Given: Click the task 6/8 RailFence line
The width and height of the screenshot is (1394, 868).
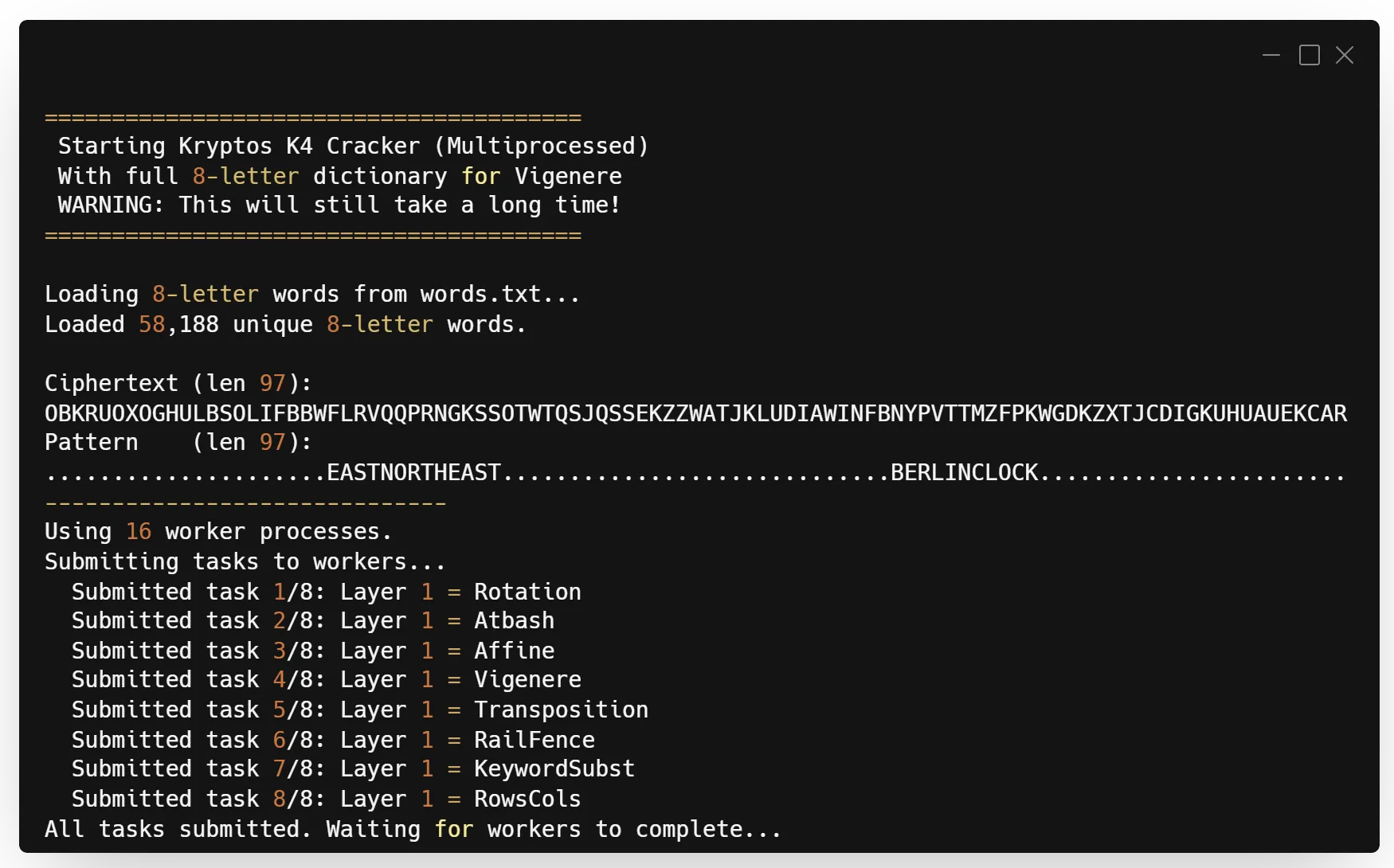Looking at the screenshot, I should (333, 740).
